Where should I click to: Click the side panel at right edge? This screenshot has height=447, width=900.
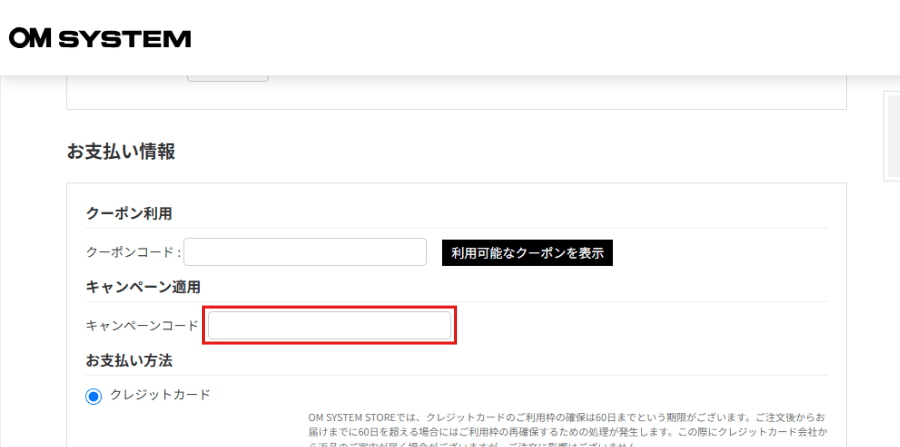(x=891, y=135)
